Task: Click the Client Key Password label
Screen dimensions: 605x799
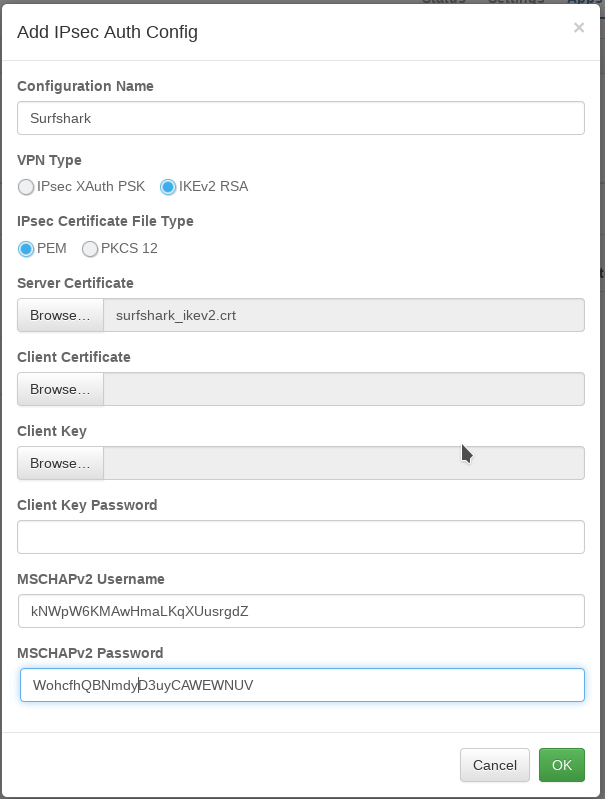Action: pyautogui.click(x=87, y=505)
